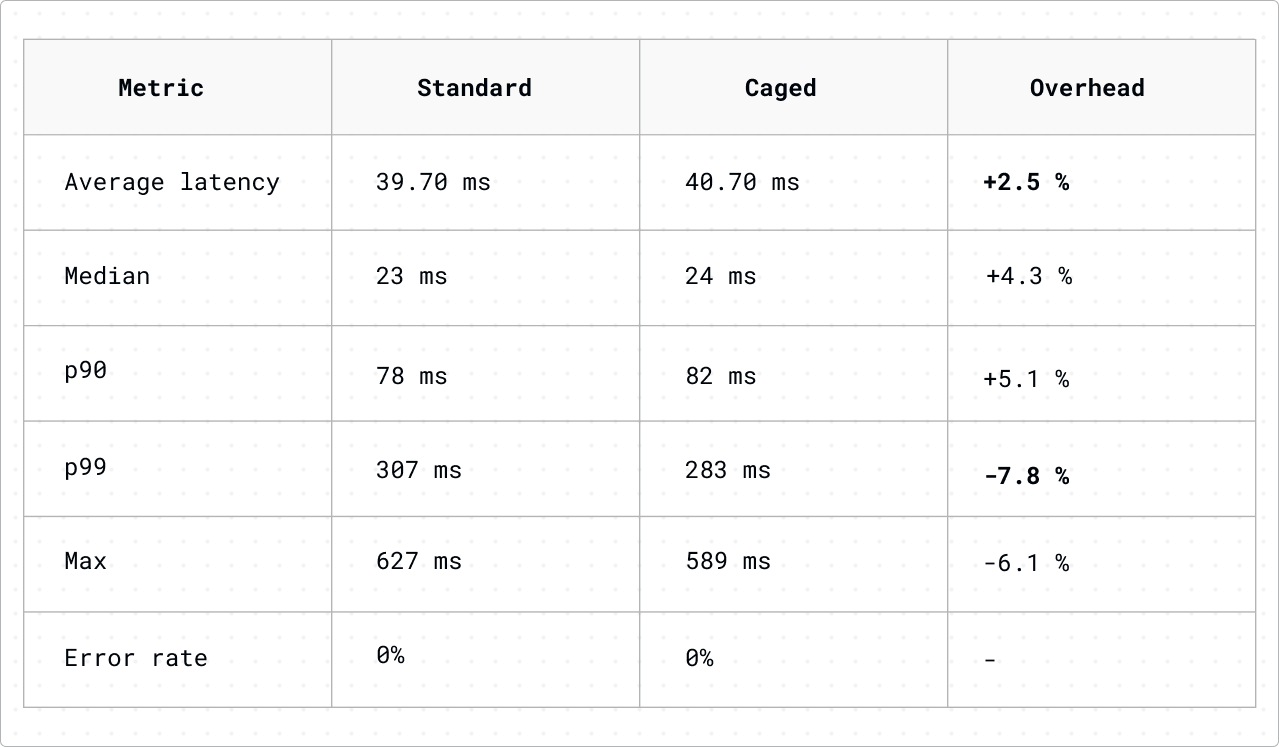Click the p99 row label

pos(86,467)
